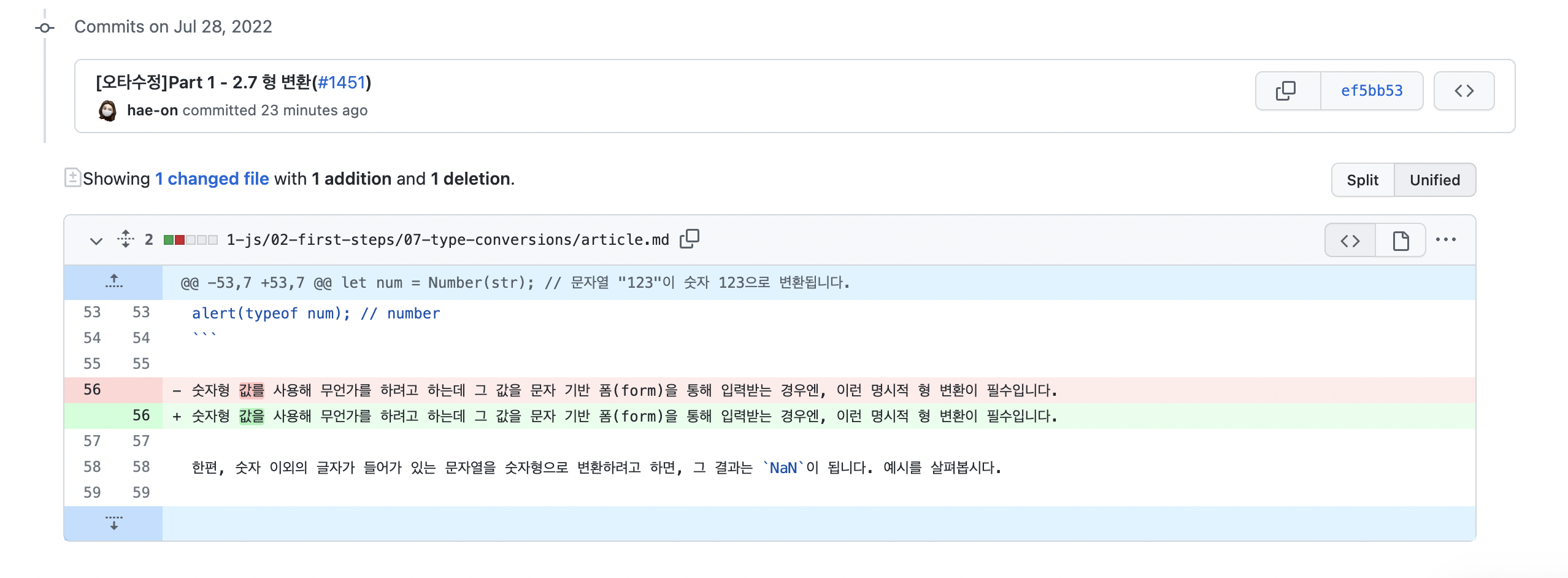Click 'committed 23 minutes ago' timestamp

point(275,110)
